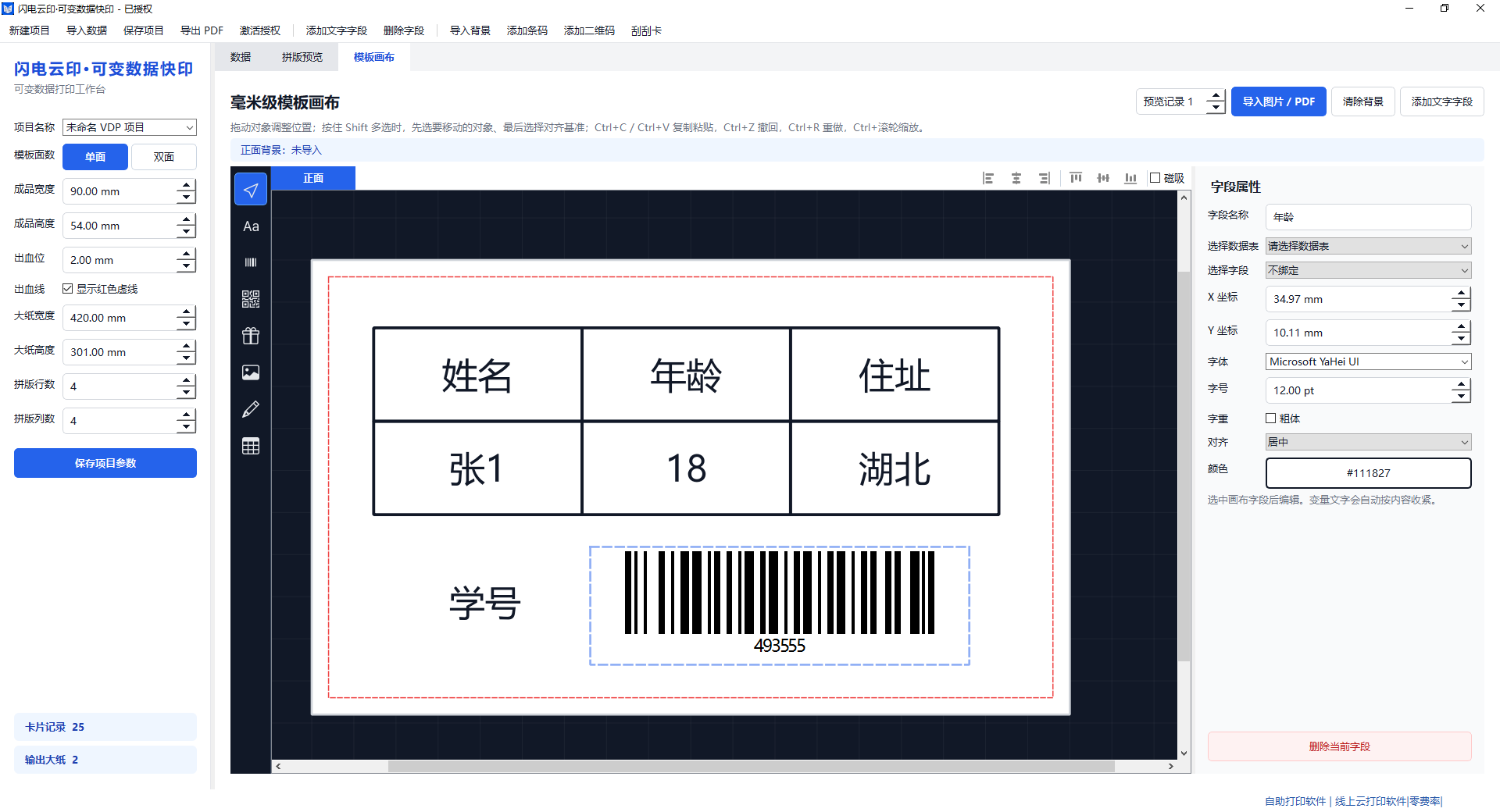
Task: Open 字体 font dropdown
Action: (1369, 361)
